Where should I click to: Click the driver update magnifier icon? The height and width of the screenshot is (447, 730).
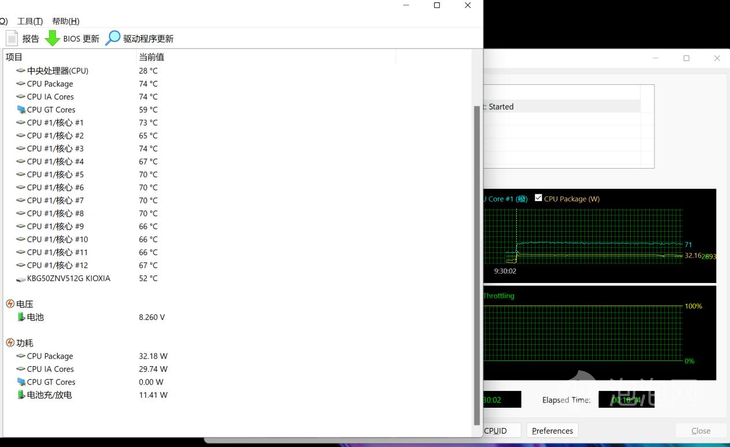point(113,38)
